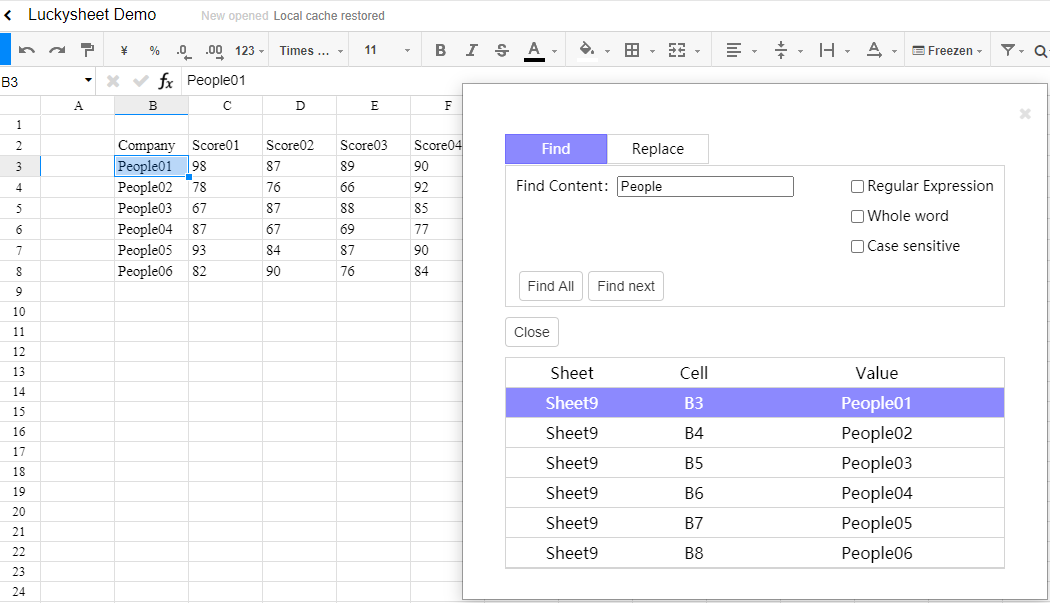Apply currency format

[x=124, y=49]
